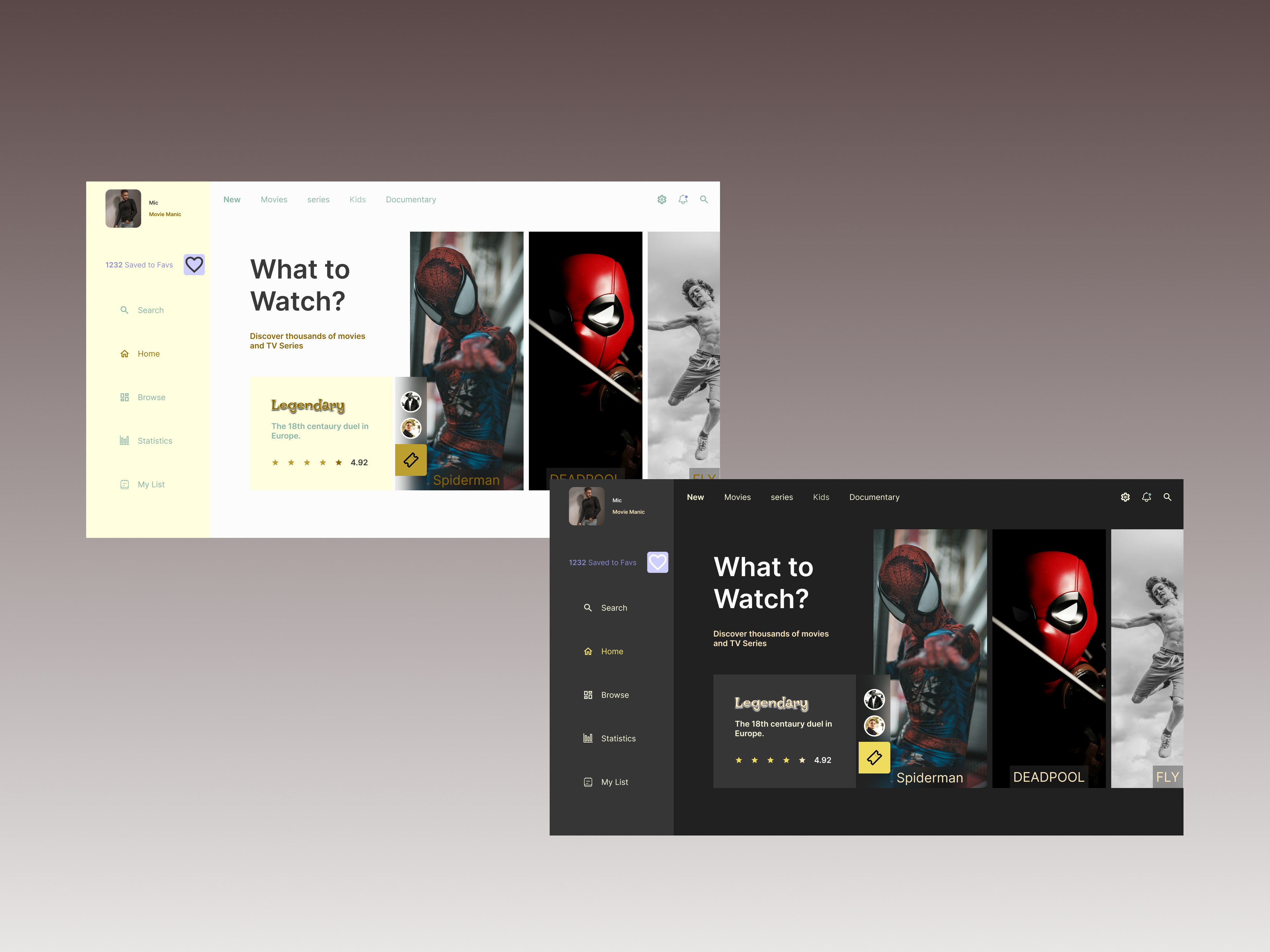Click the My List icon in the dark sidebar
The width and height of the screenshot is (1270, 952).
(588, 782)
